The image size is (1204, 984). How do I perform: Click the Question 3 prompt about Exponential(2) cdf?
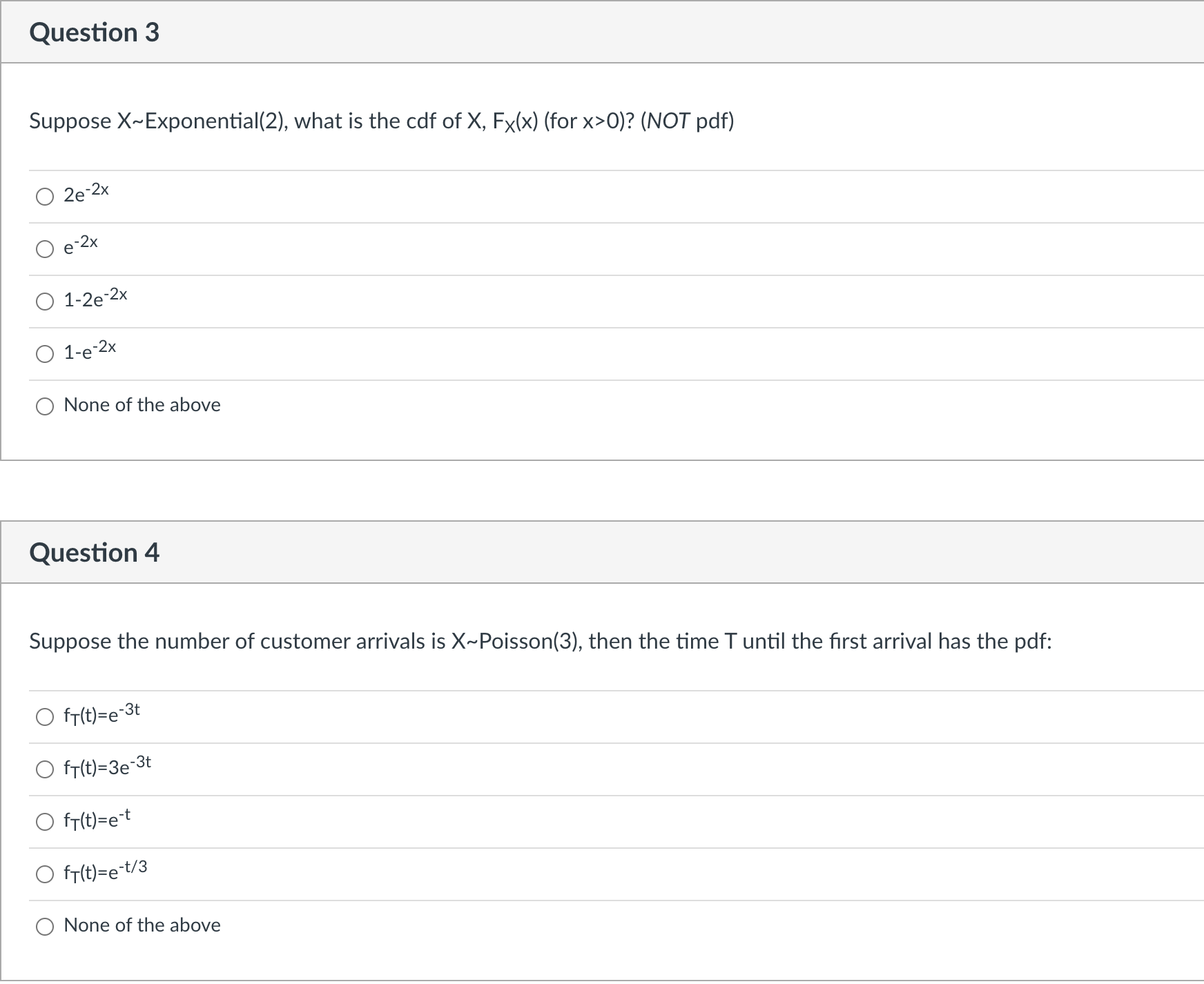381,121
